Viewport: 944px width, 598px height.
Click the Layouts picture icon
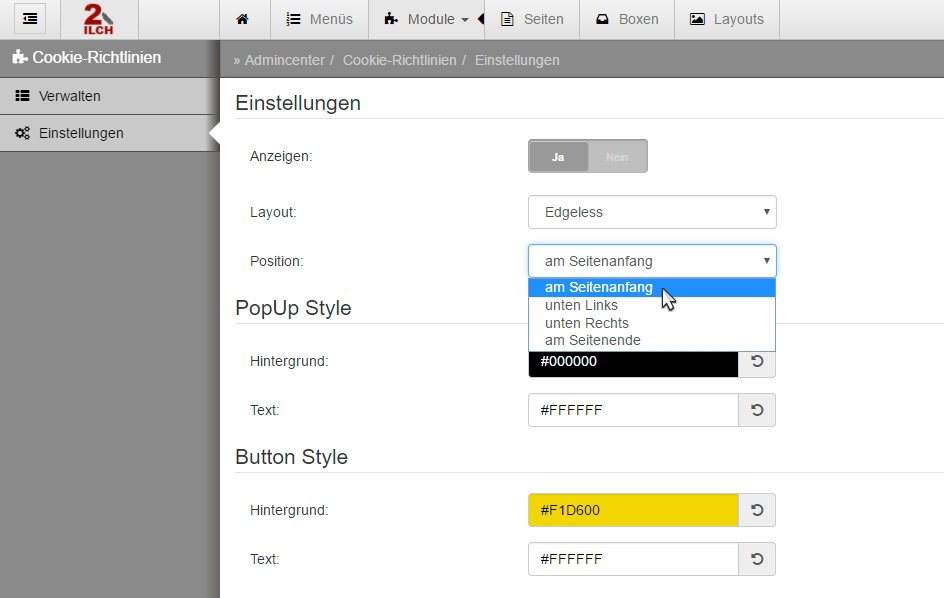coord(697,19)
